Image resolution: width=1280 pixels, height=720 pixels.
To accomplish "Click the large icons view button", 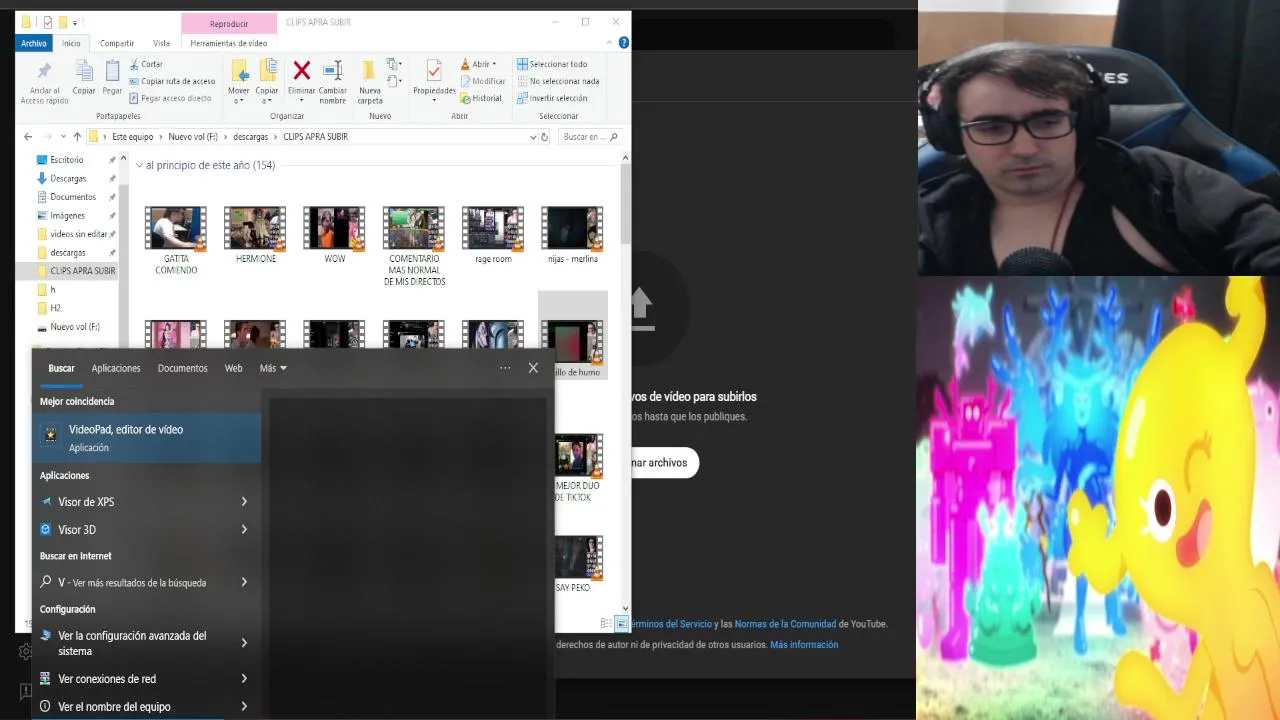I will pyautogui.click(x=621, y=624).
